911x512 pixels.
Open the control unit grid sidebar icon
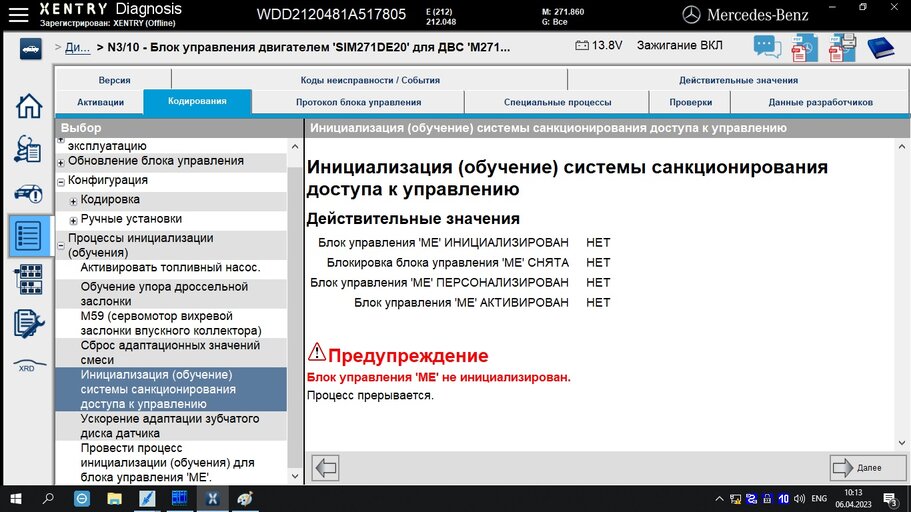pyautogui.click(x=28, y=279)
